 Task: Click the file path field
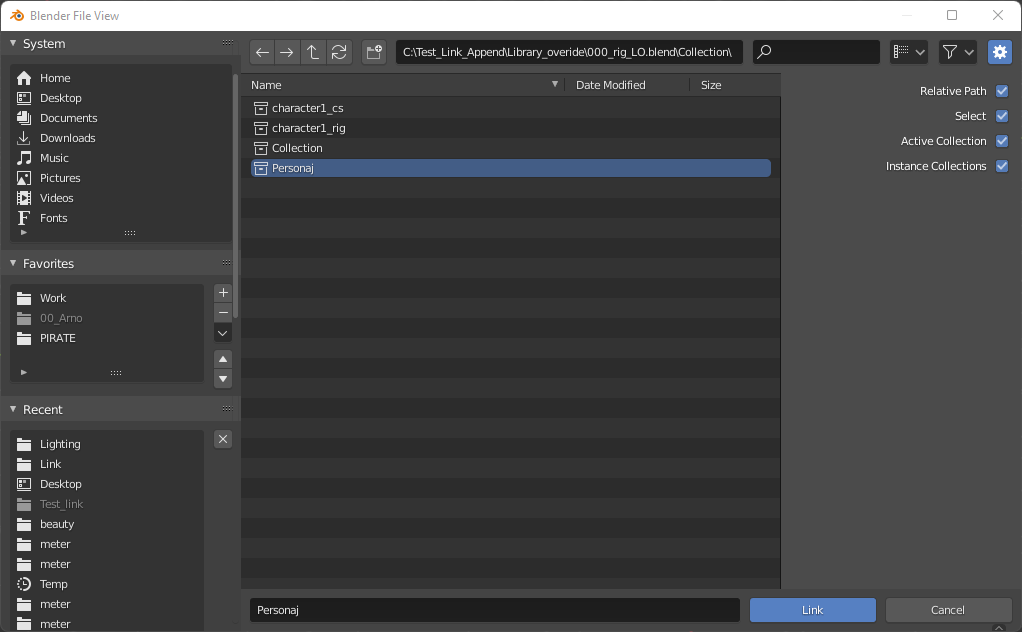coord(569,52)
